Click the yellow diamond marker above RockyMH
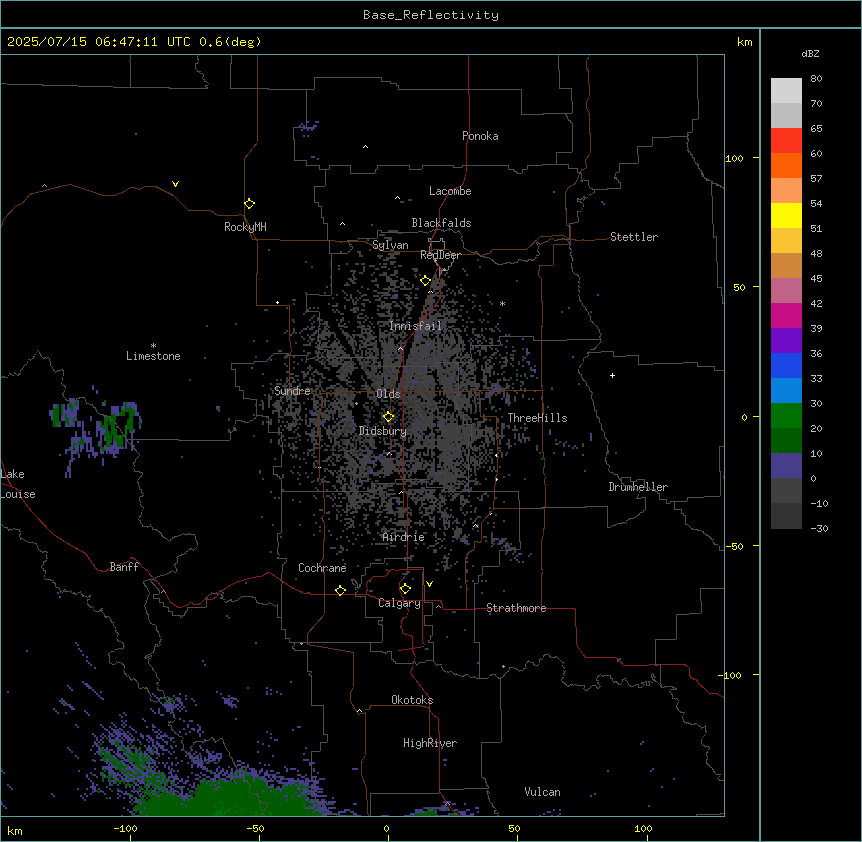This screenshot has height=842, width=862. pyautogui.click(x=250, y=204)
